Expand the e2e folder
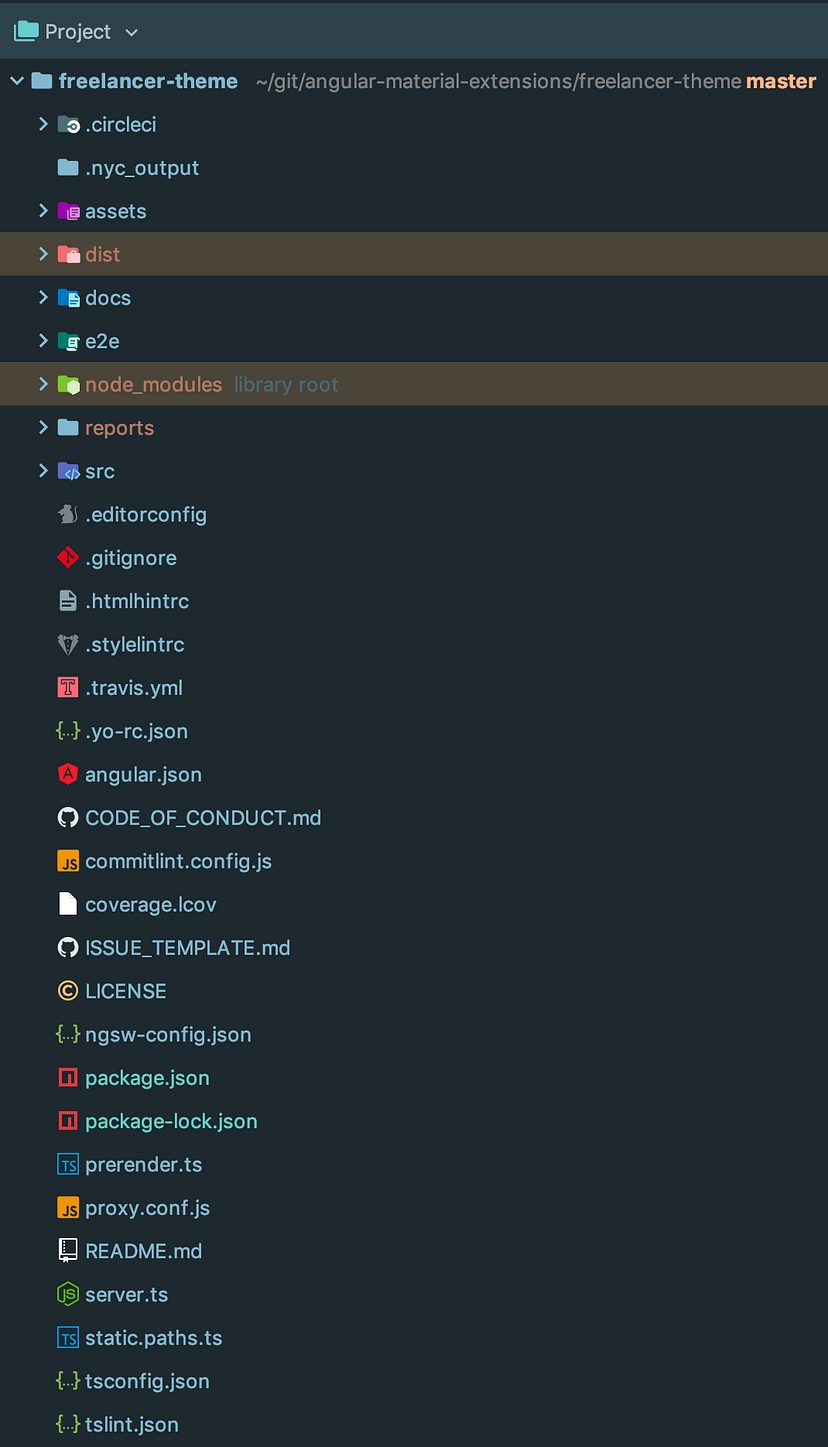Image resolution: width=828 pixels, height=1447 pixels. tap(42, 340)
